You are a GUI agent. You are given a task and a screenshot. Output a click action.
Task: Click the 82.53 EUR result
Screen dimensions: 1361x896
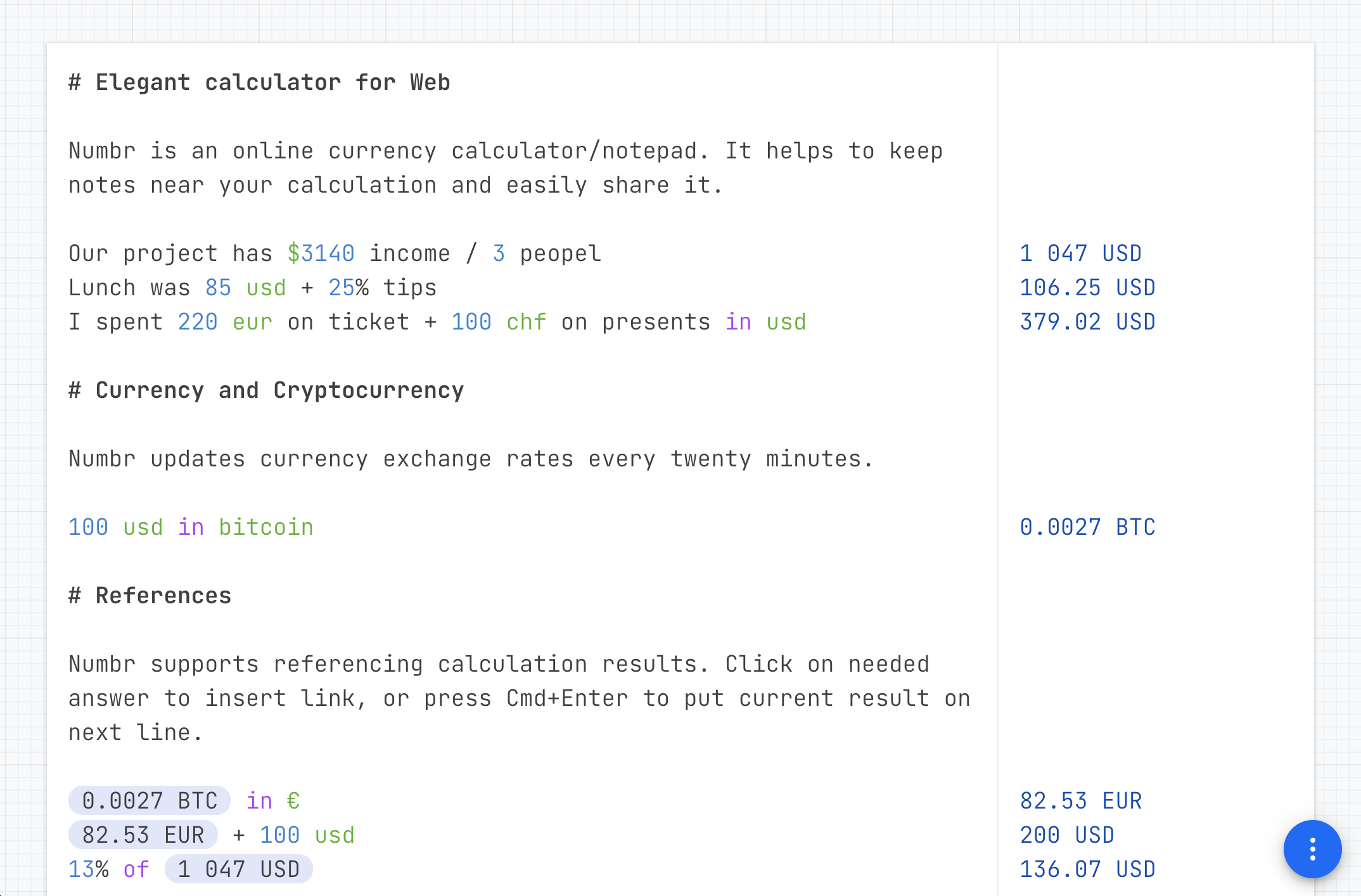click(x=1080, y=801)
